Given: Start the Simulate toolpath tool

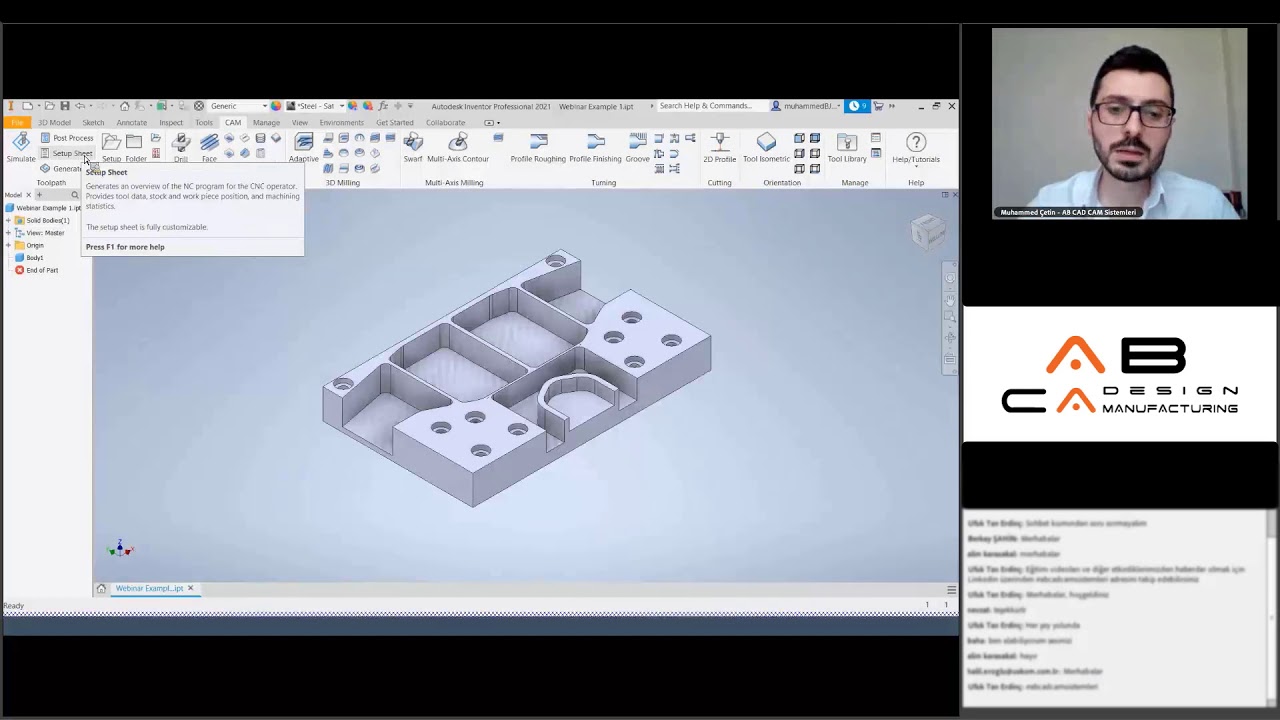Looking at the screenshot, I should click(x=20, y=148).
